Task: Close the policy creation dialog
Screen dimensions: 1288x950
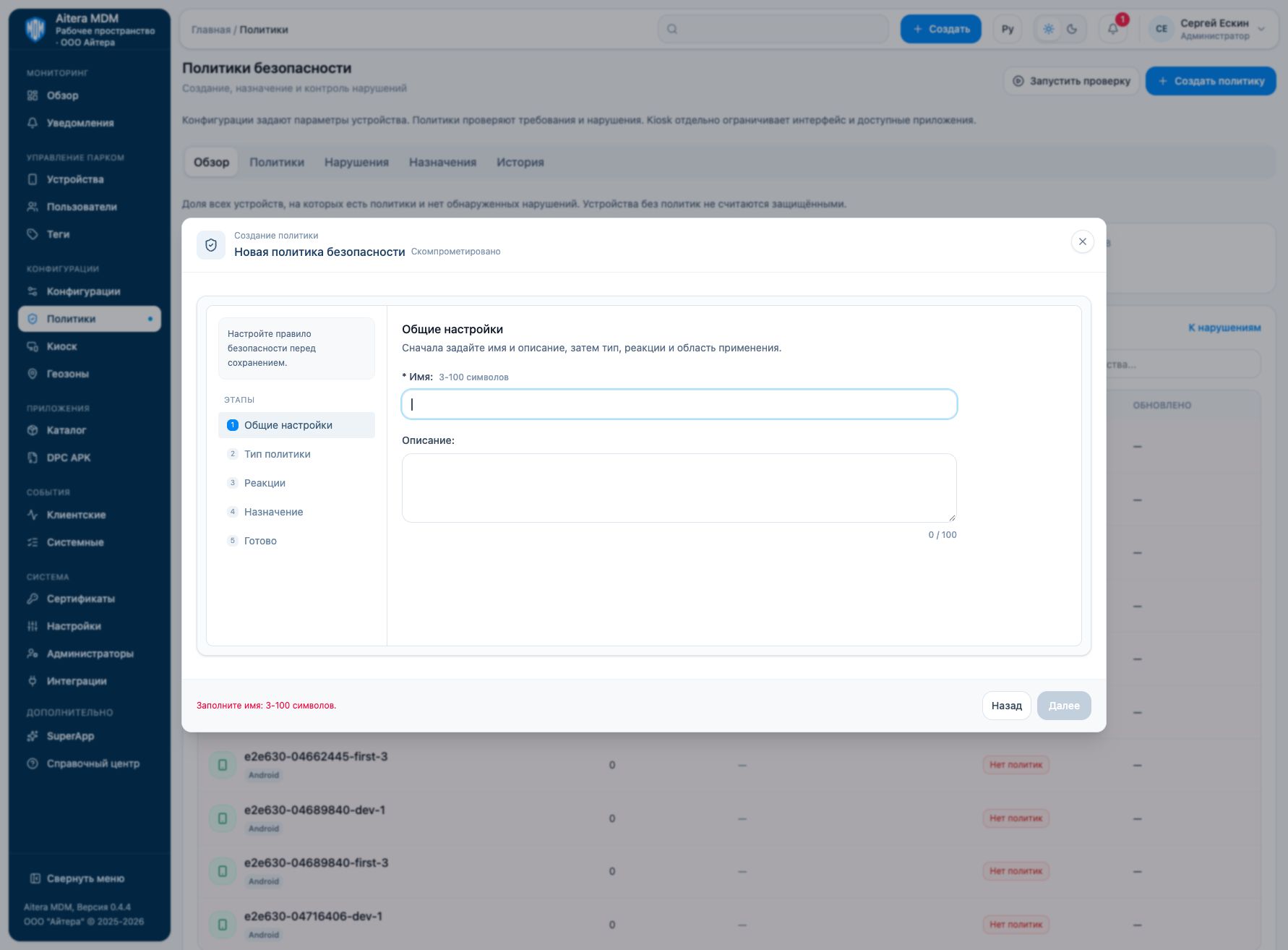Action: tap(1082, 241)
